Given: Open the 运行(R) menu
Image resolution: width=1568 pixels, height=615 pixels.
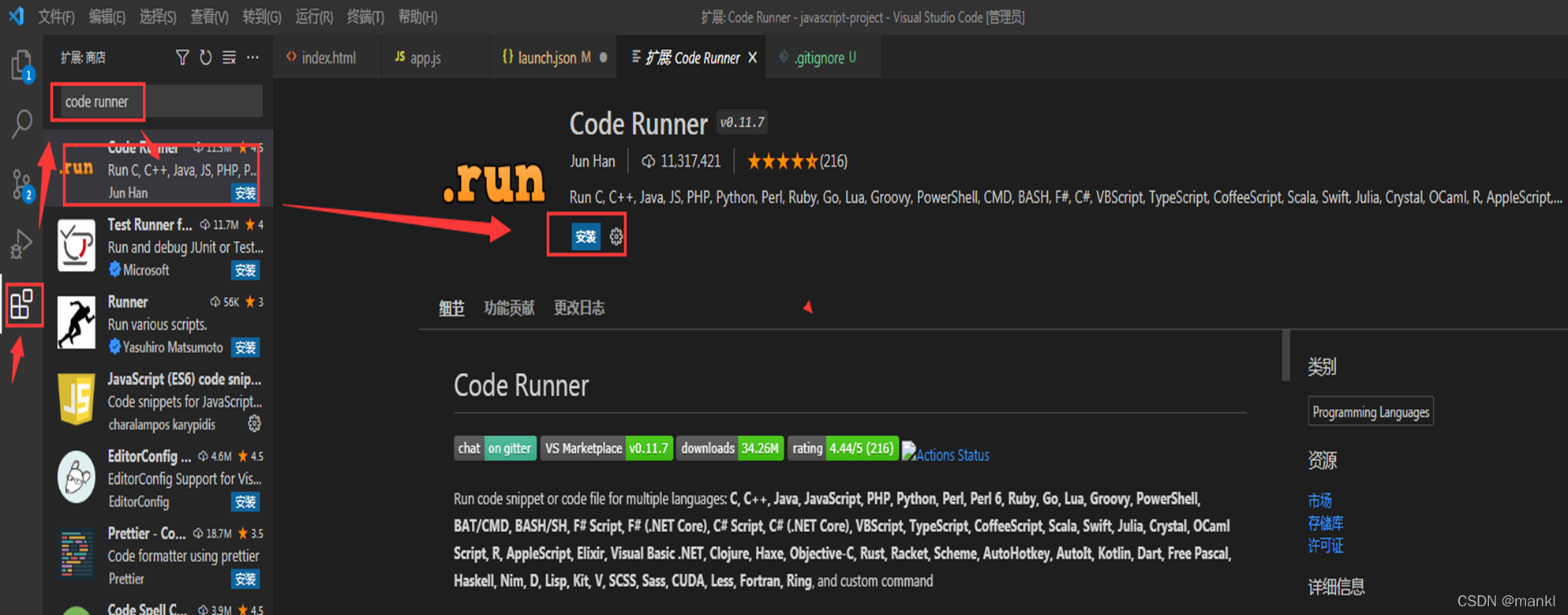Looking at the screenshot, I should pyautogui.click(x=314, y=17).
